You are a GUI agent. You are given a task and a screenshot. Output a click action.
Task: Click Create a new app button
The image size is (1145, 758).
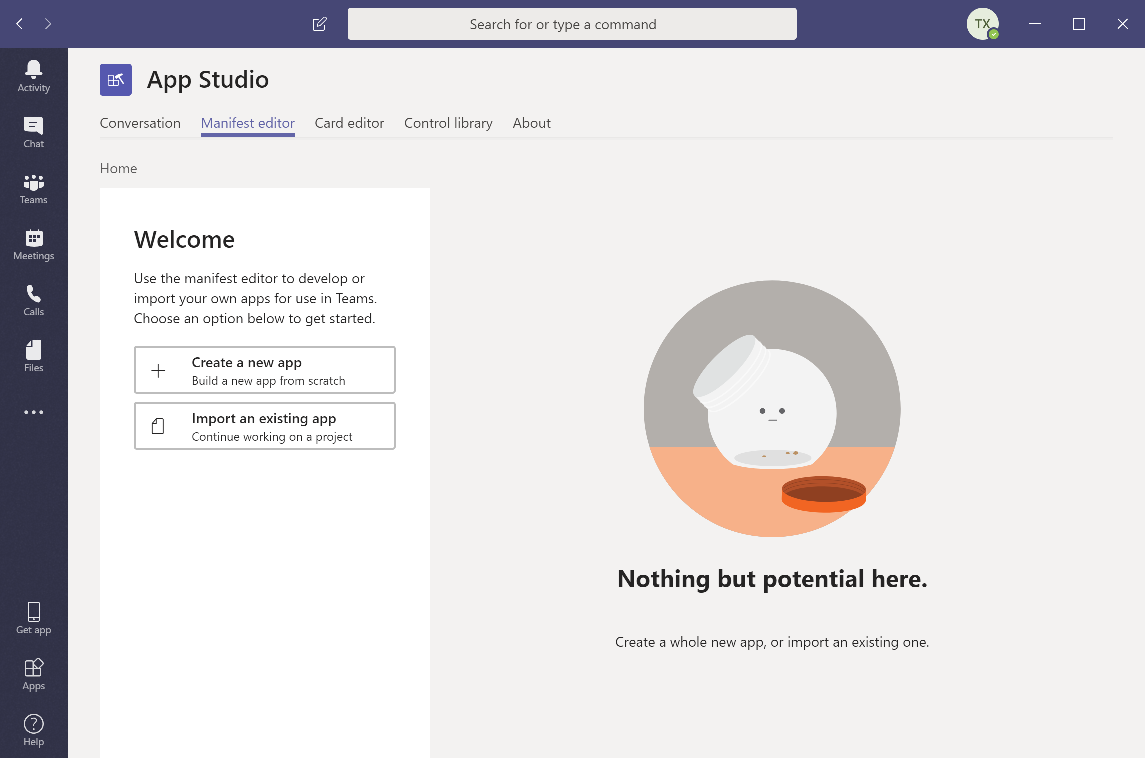pos(265,370)
